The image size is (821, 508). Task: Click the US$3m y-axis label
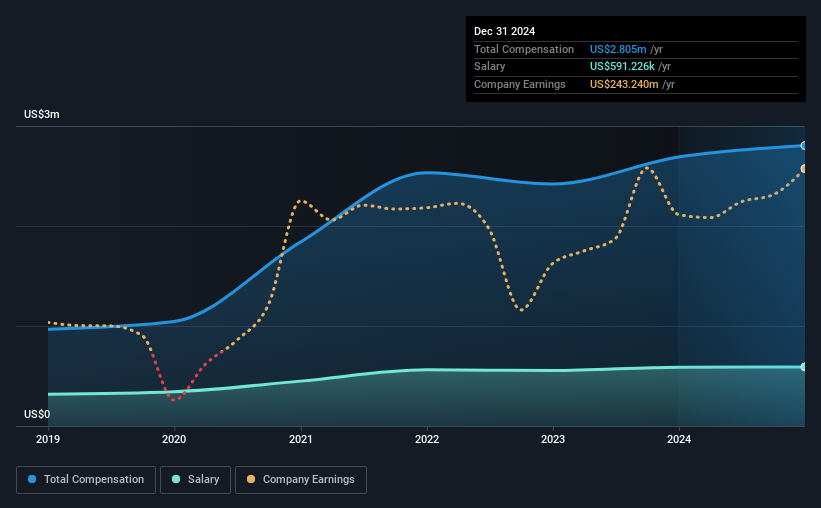coord(42,114)
